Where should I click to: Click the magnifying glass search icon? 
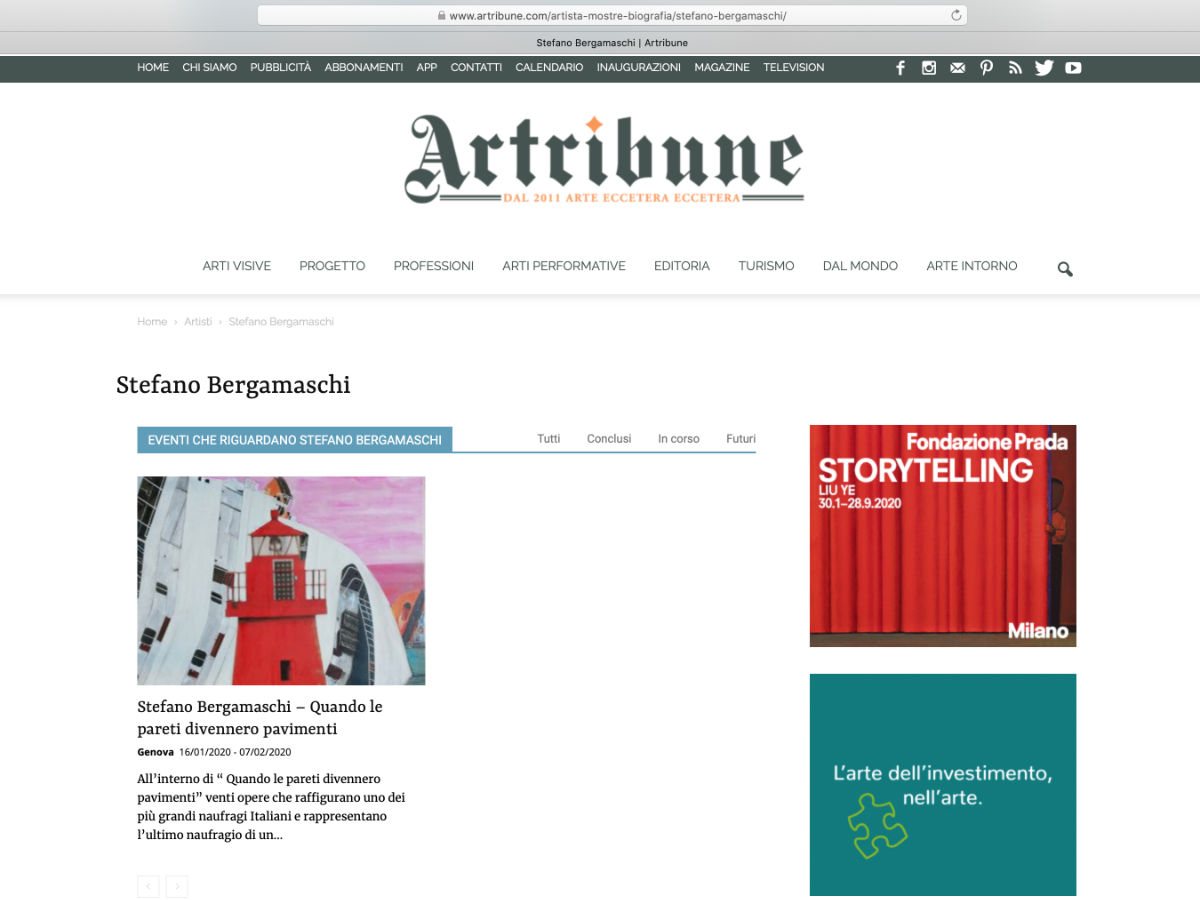pos(1065,269)
